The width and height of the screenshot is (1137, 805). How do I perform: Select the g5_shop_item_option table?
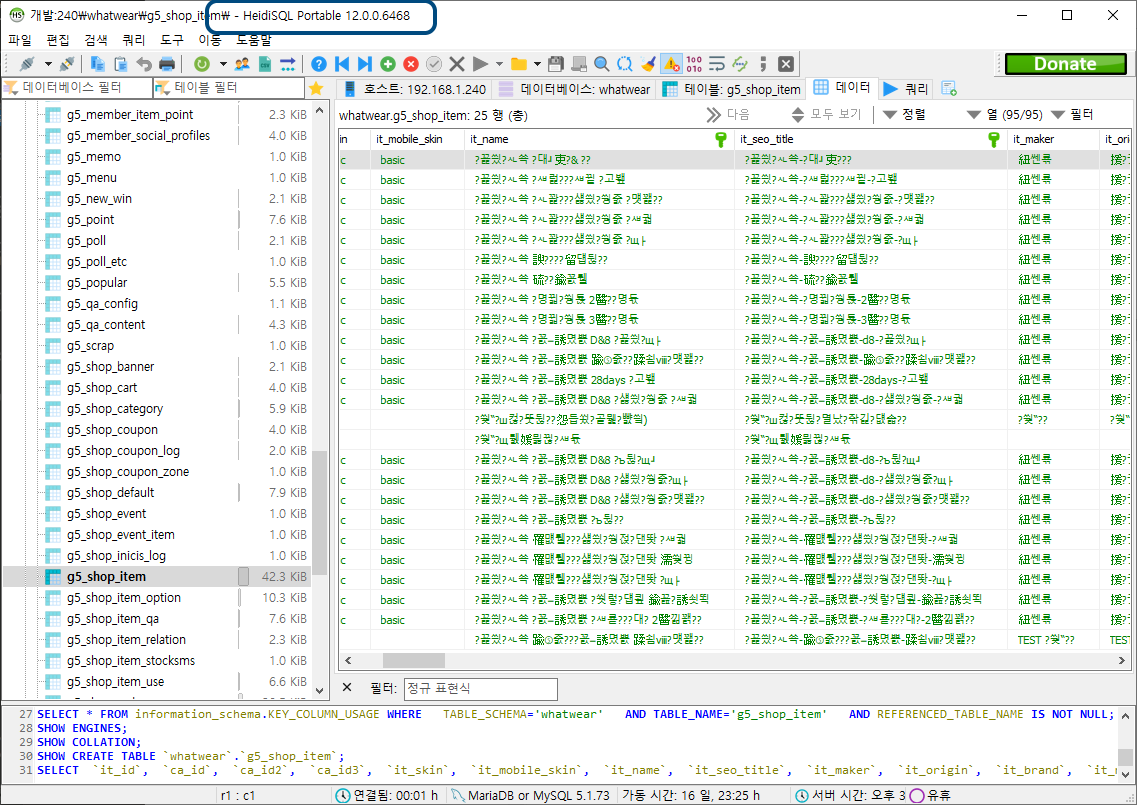[x=123, y=598]
